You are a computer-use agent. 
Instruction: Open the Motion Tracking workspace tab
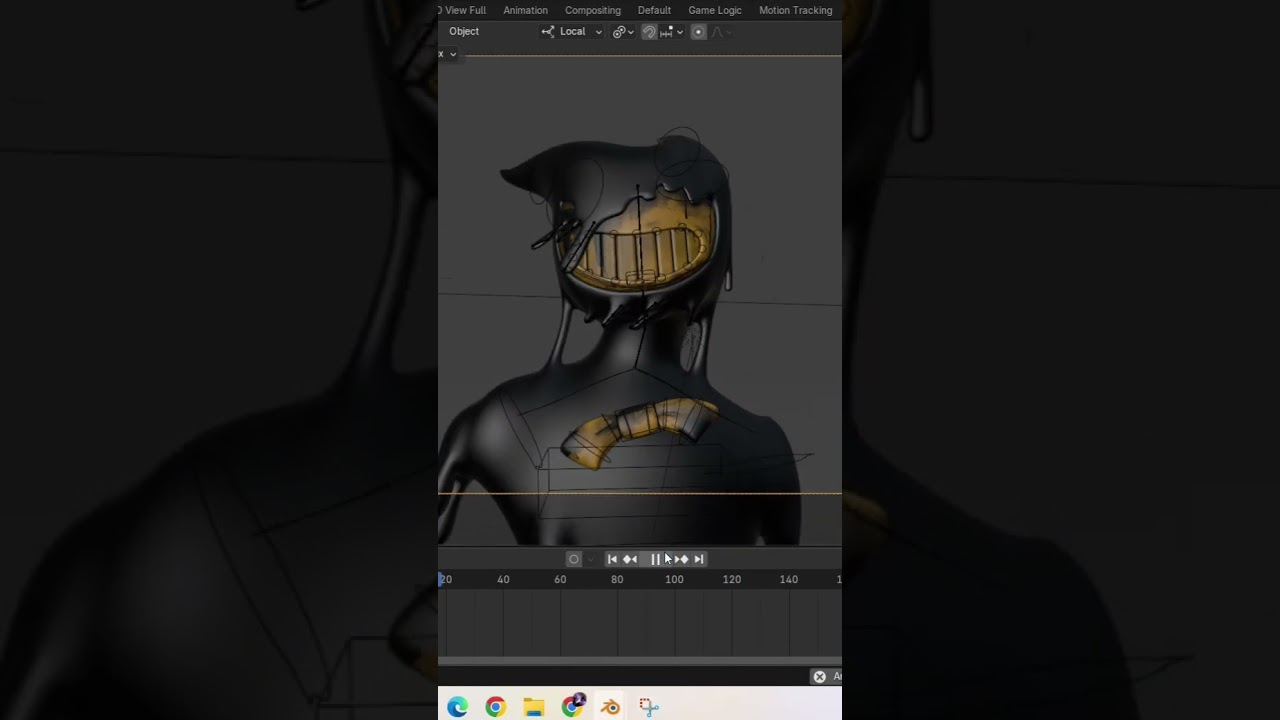[796, 10]
